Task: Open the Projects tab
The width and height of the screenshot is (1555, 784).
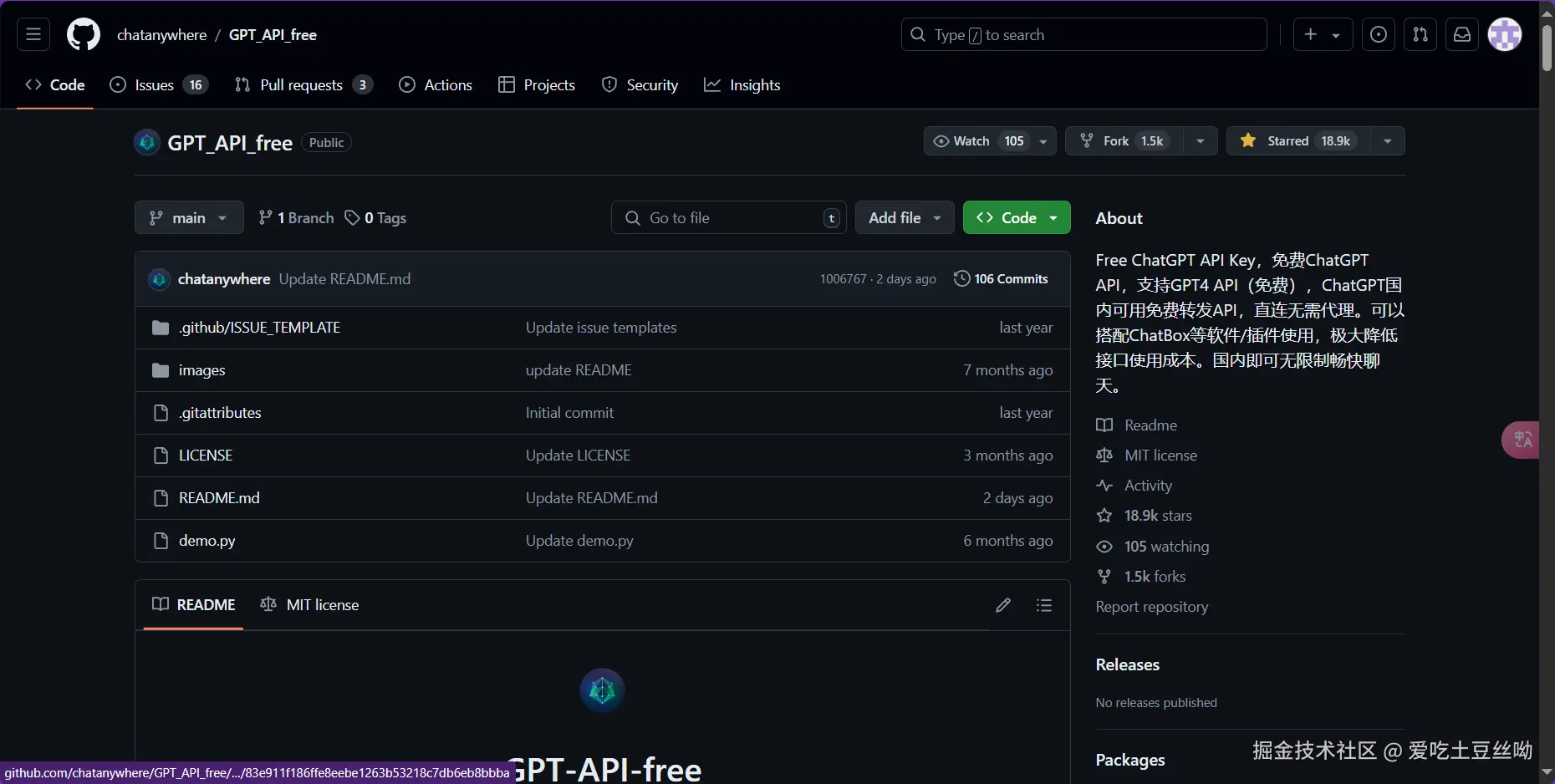Action: click(x=537, y=85)
